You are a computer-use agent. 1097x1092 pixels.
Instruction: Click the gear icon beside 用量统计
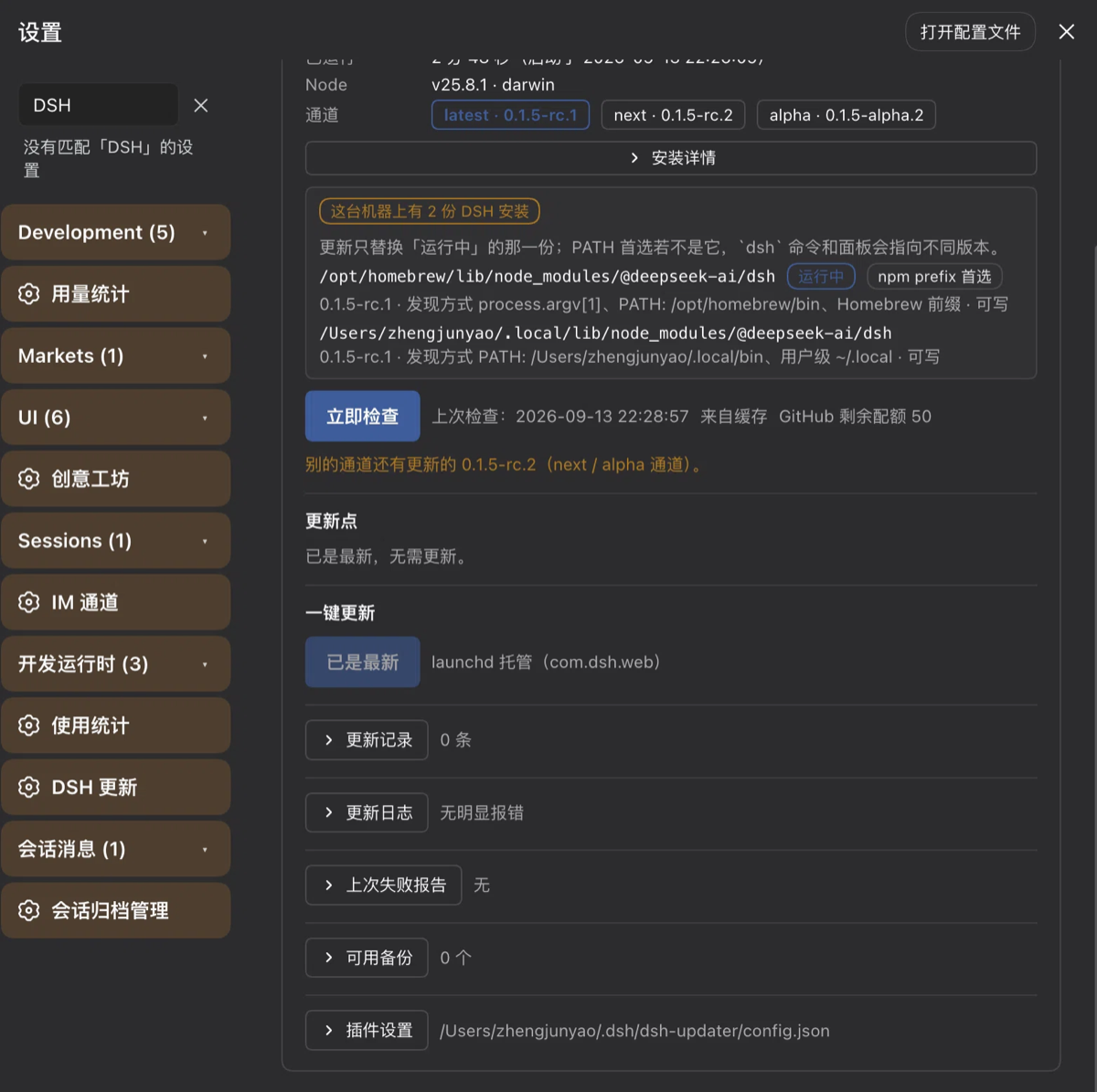click(x=29, y=294)
